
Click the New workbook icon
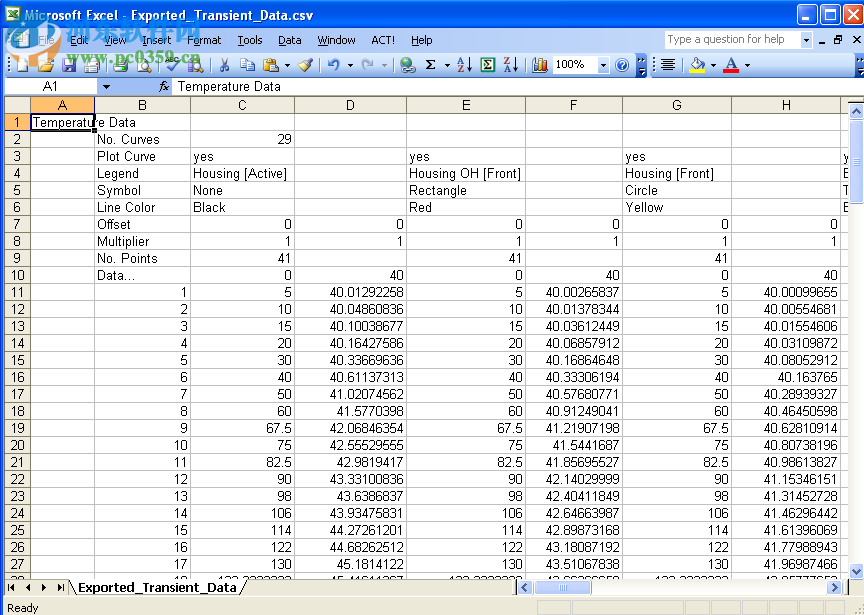point(23,65)
